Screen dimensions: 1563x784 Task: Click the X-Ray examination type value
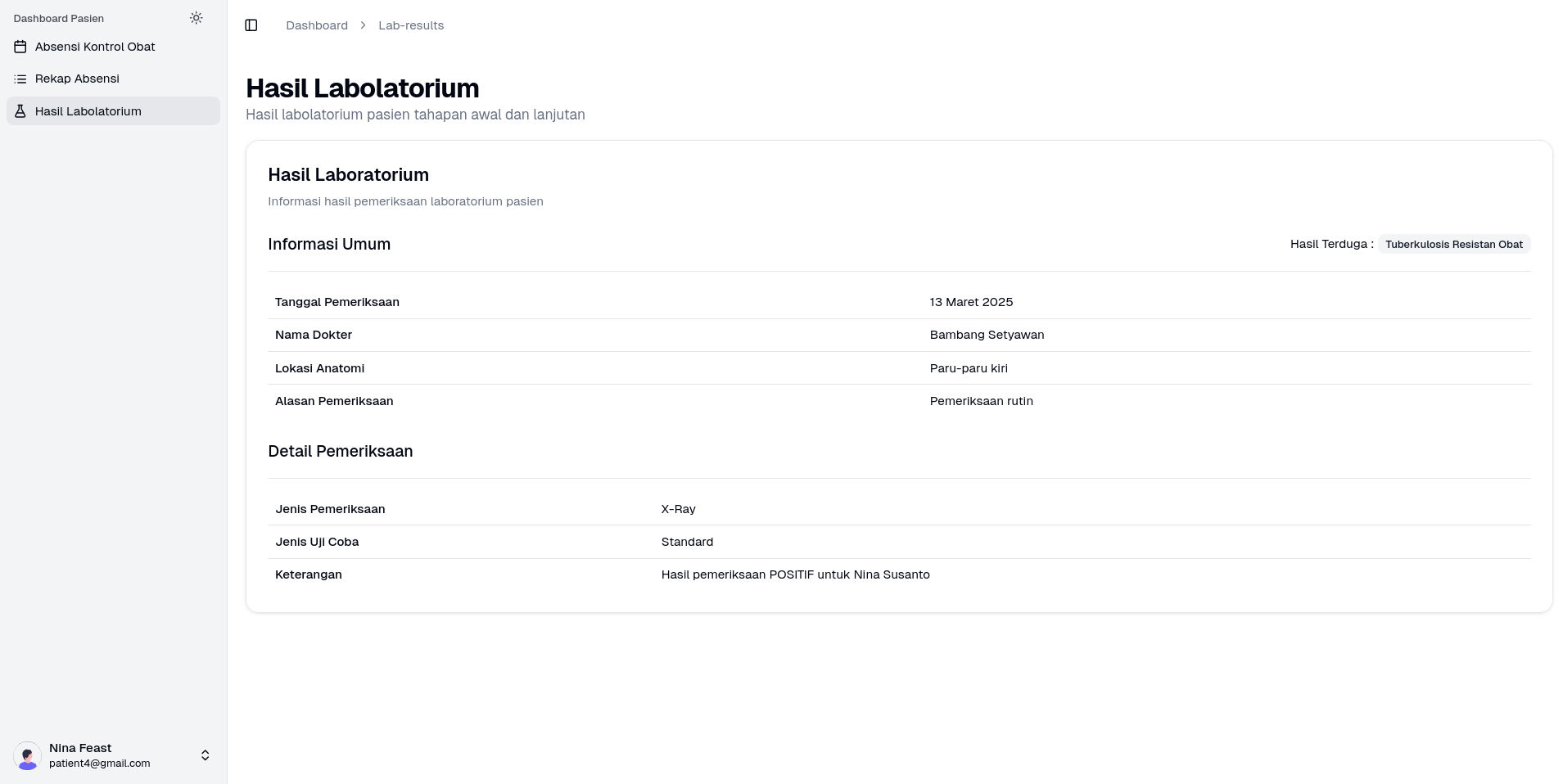(x=678, y=509)
